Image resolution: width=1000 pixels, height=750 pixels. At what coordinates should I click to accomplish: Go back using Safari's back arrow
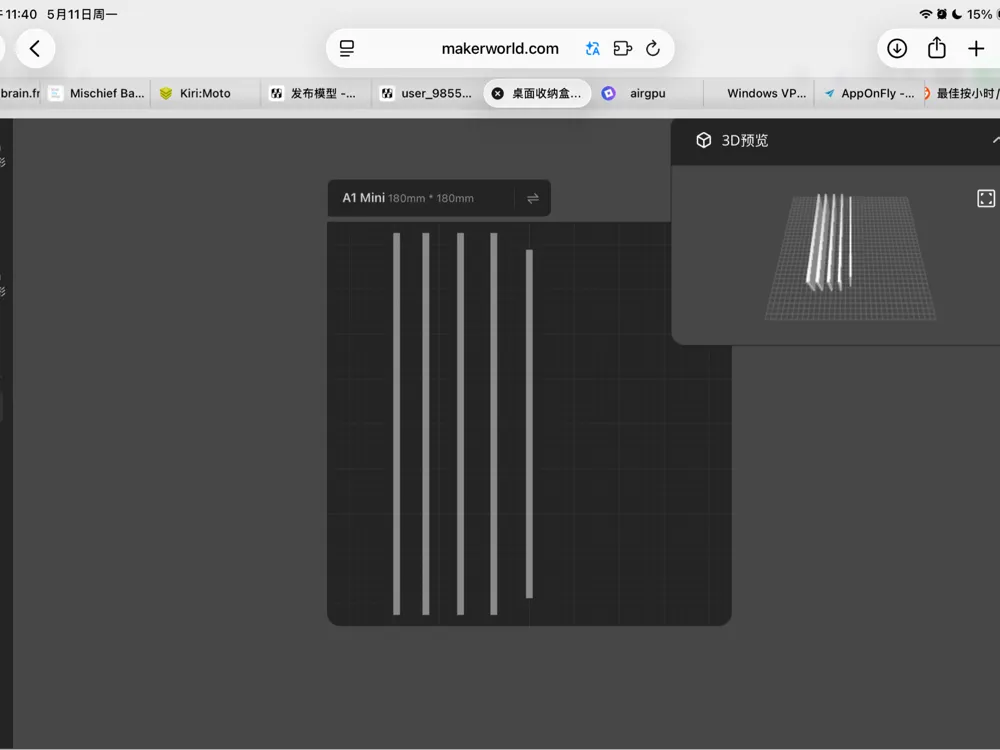[x=35, y=48]
